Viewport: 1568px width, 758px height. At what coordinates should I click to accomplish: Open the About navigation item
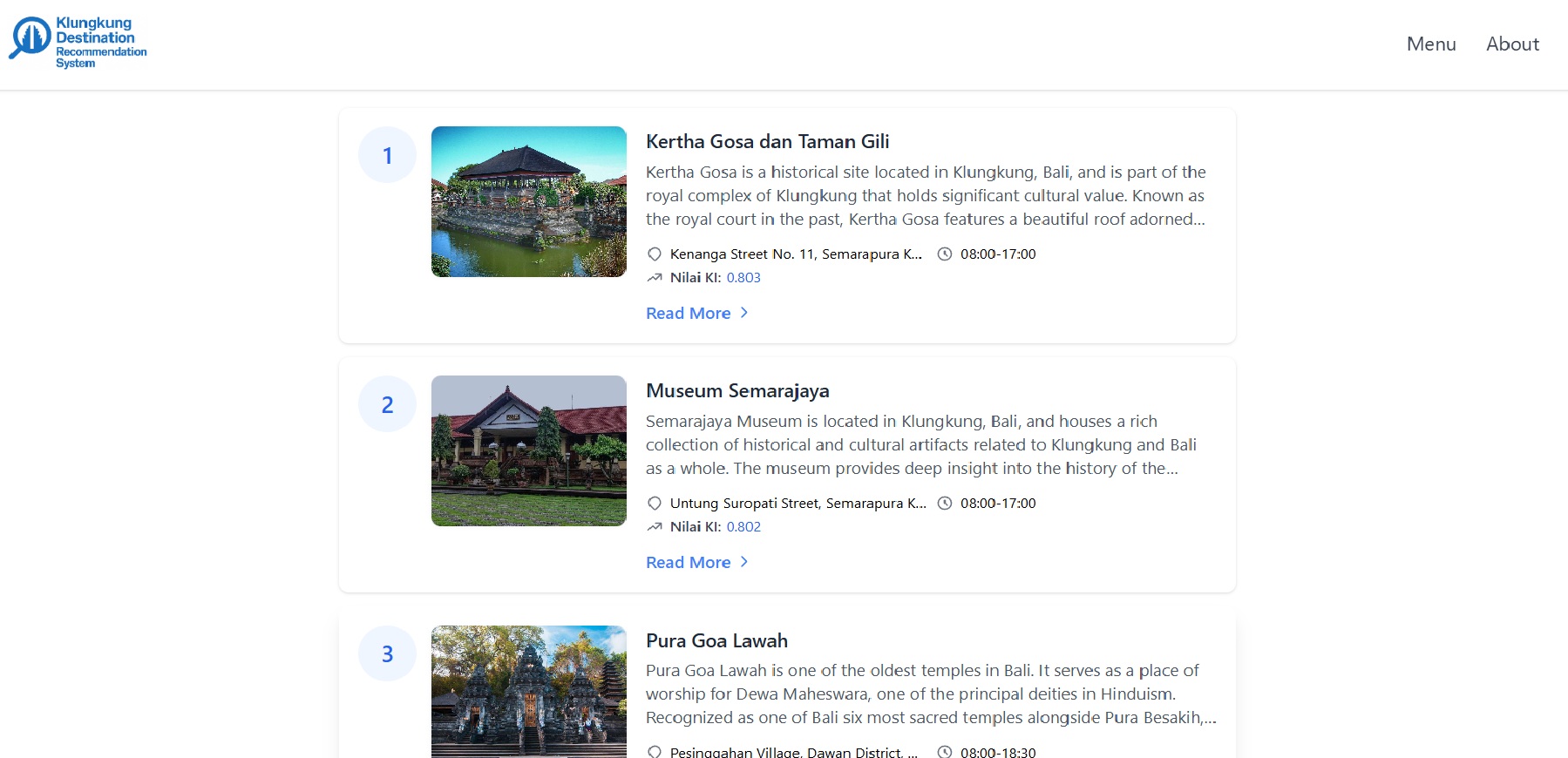(x=1512, y=44)
